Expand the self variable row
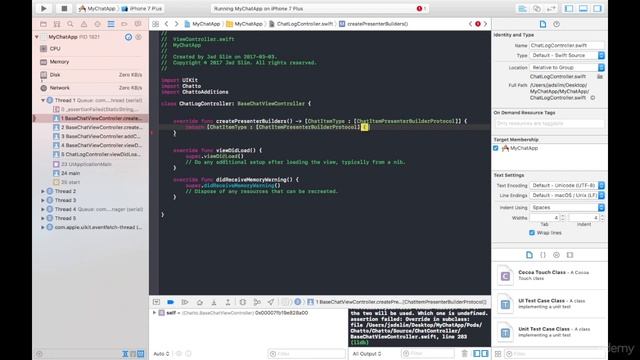640x360 pixels. pyautogui.click(x=155, y=313)
